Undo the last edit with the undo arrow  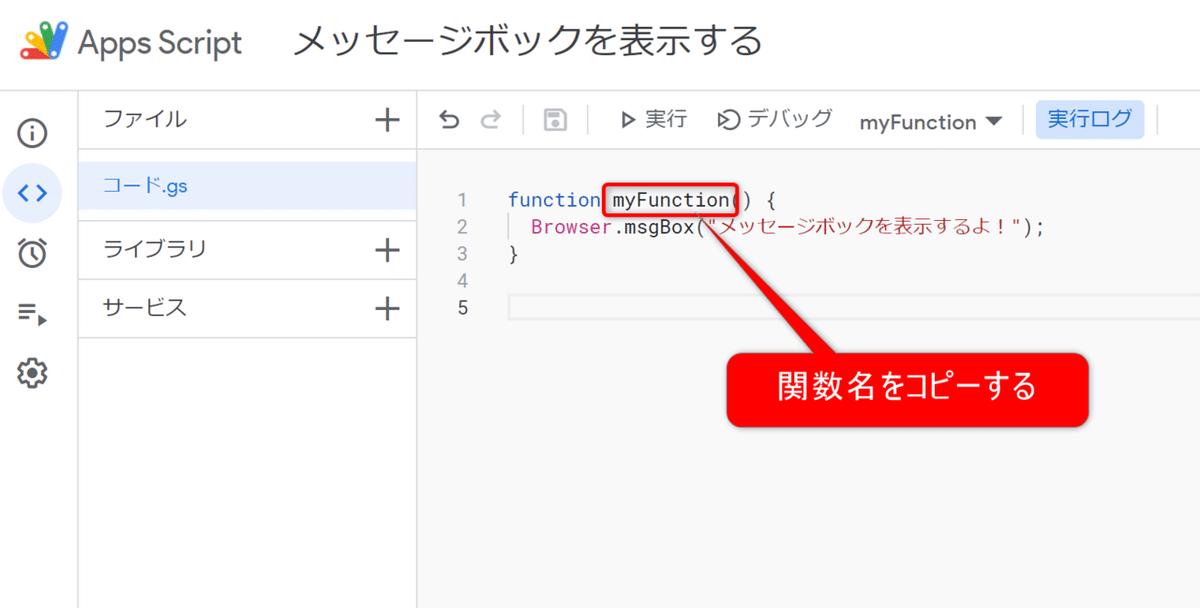point(449,119)
